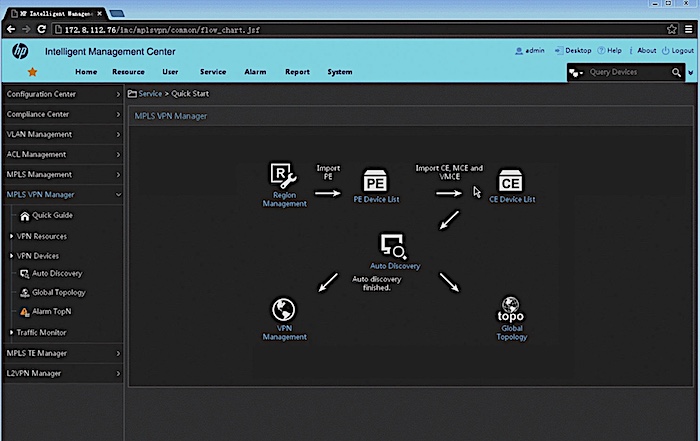This screenshot has height=441, width=700.
Task: Click the VPN Management text link
Action: [x=284, y=333]
